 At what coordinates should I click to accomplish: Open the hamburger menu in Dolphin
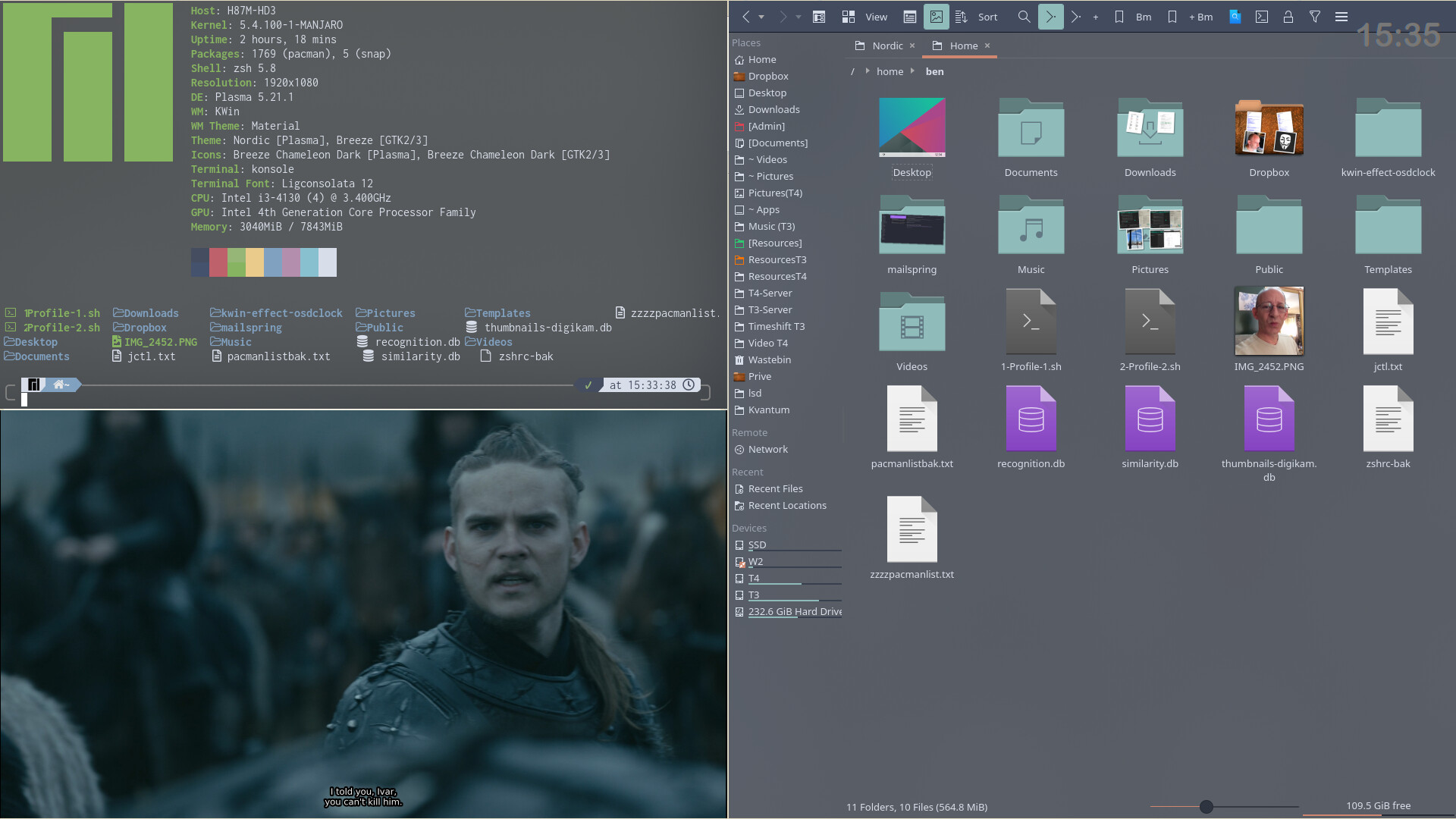[x=1341, y=17]
